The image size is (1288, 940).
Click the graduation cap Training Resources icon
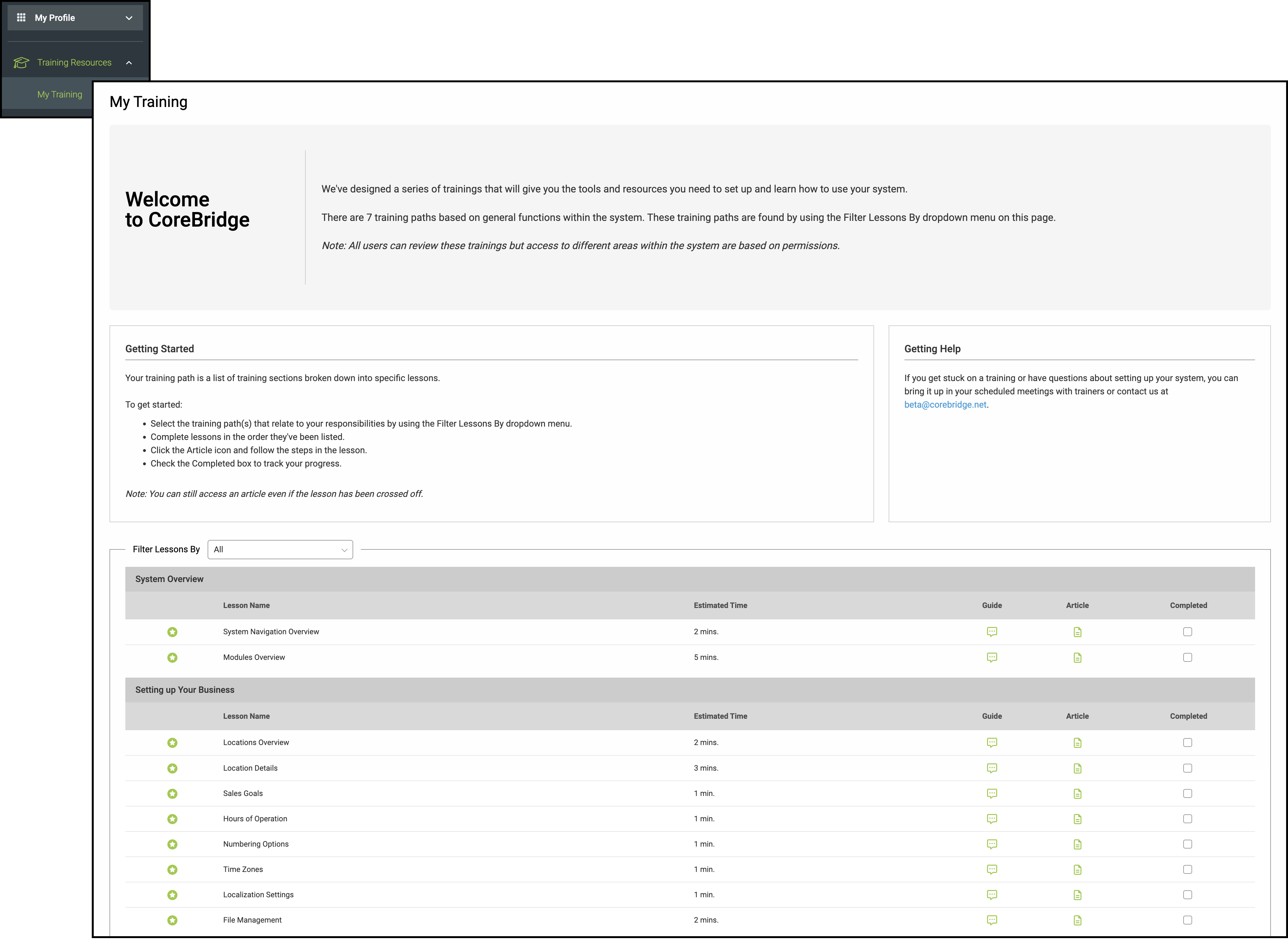pos(21,63)
